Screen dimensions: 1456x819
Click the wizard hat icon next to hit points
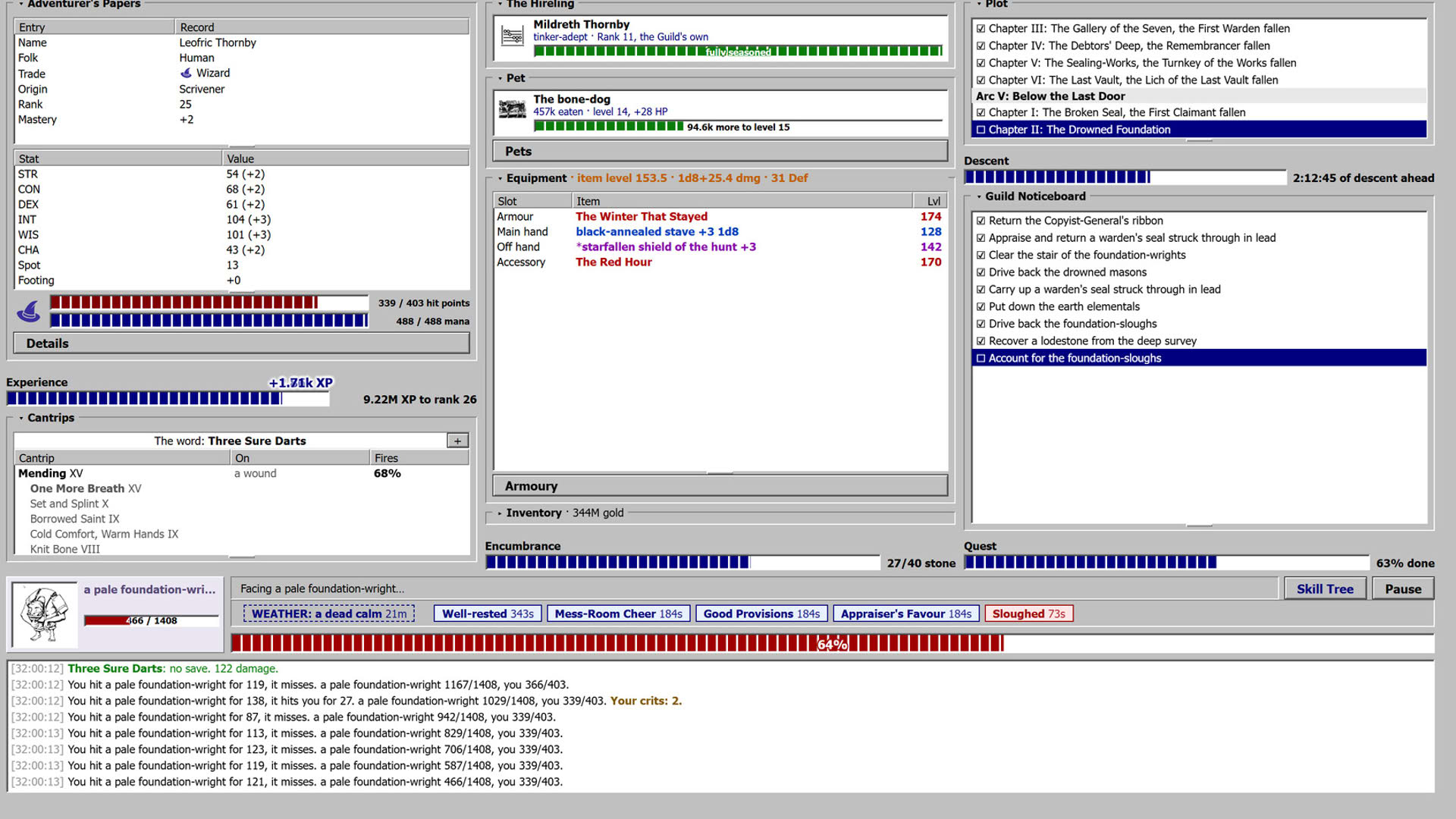29,311
